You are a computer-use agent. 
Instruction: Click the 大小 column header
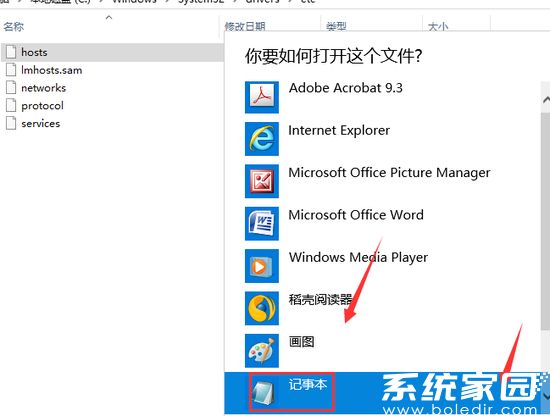pyautogui.click(x=438, y=26)
